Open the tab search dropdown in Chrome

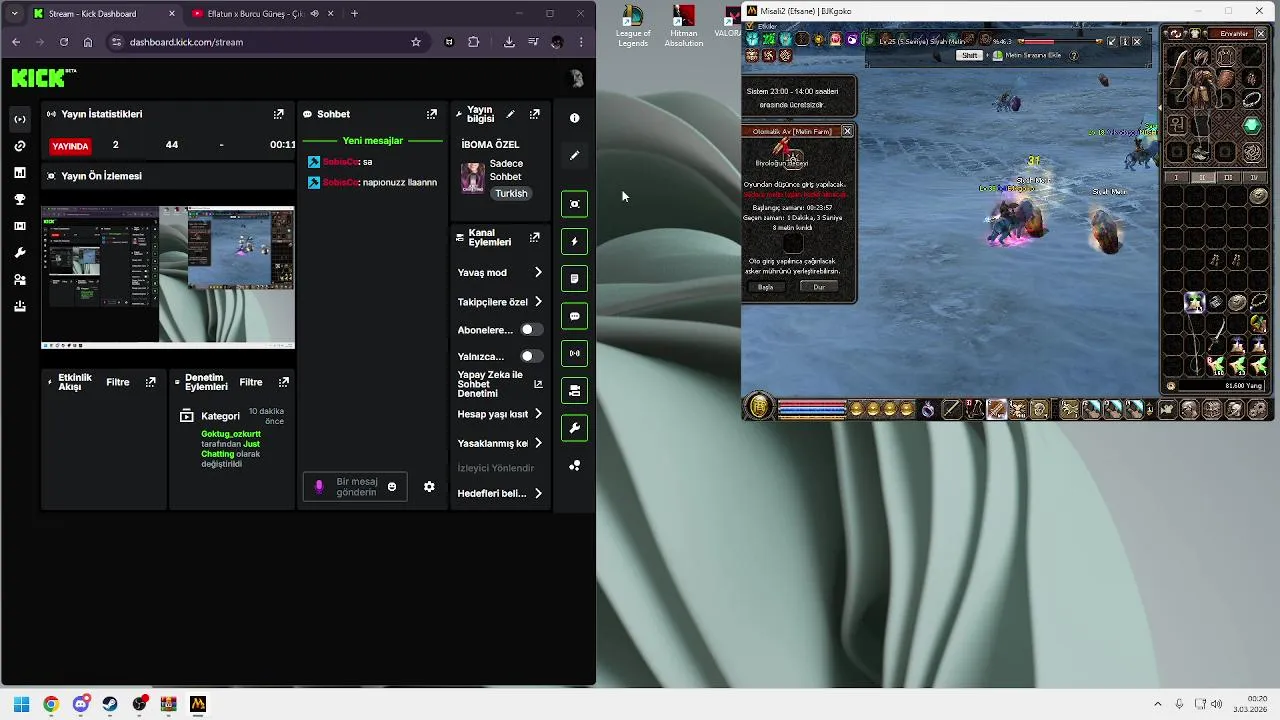[14, 14]
